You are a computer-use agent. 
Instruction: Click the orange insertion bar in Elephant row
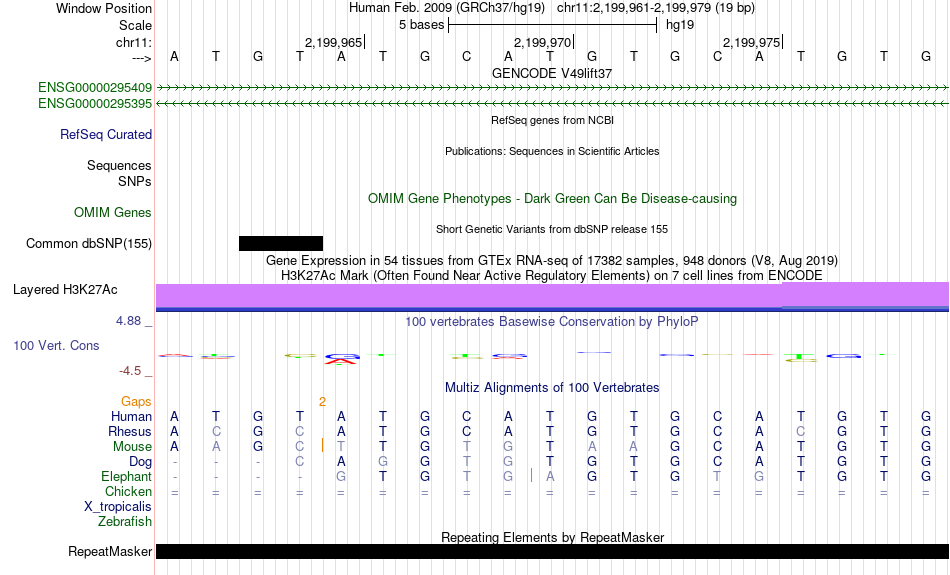531,476
